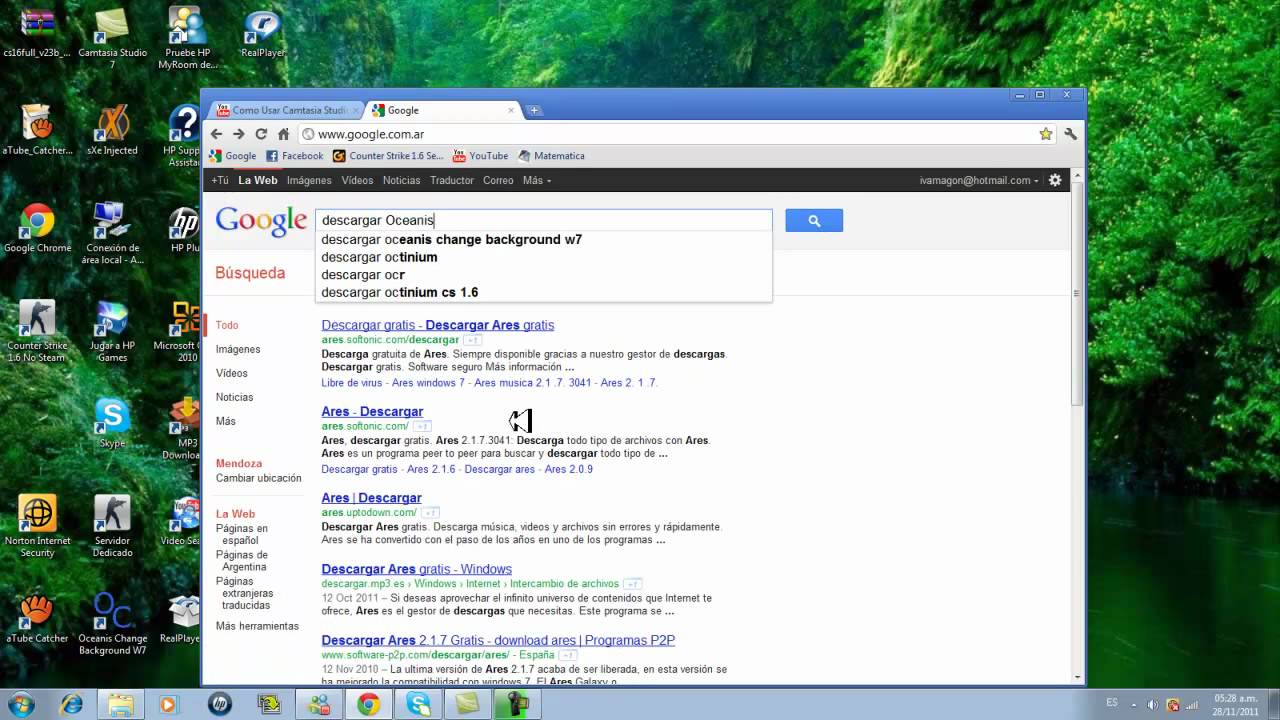Reload the current Google page

(261, 134)
